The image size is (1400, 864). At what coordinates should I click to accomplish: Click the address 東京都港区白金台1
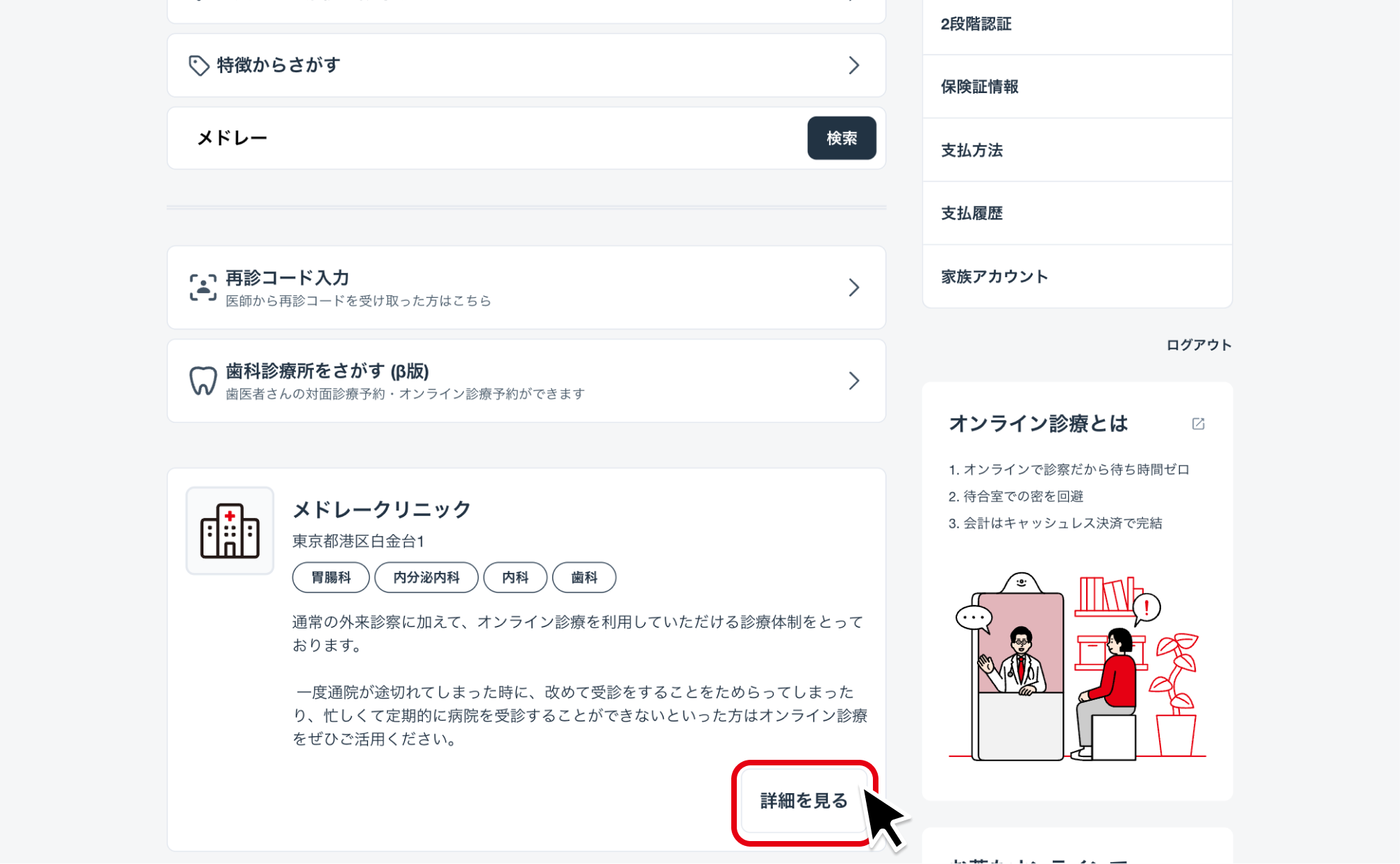(358, 541)
